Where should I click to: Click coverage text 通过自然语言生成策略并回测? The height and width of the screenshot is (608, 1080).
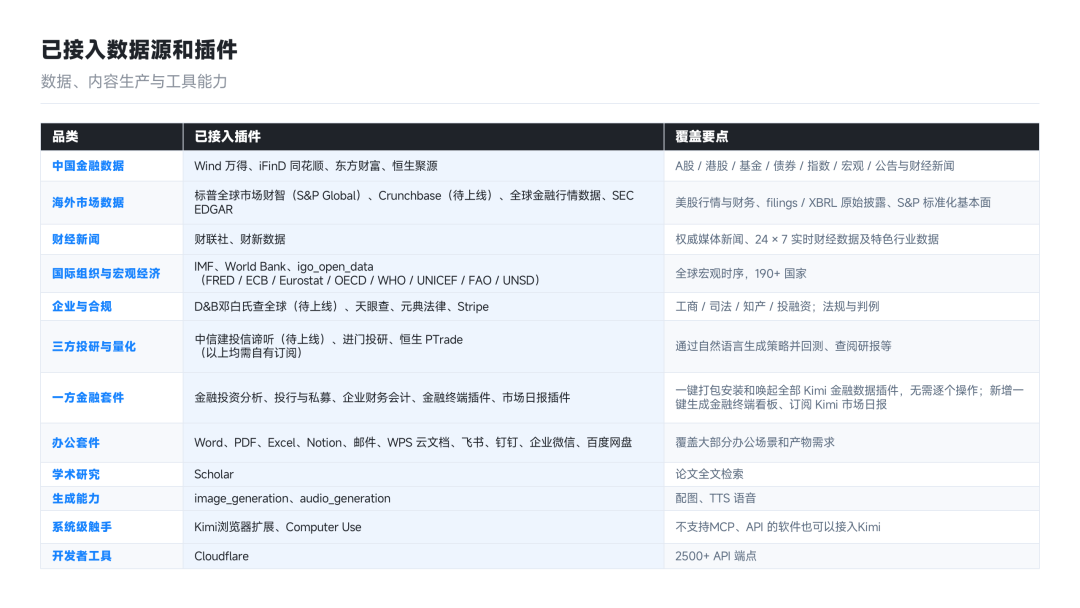[783, 346]
